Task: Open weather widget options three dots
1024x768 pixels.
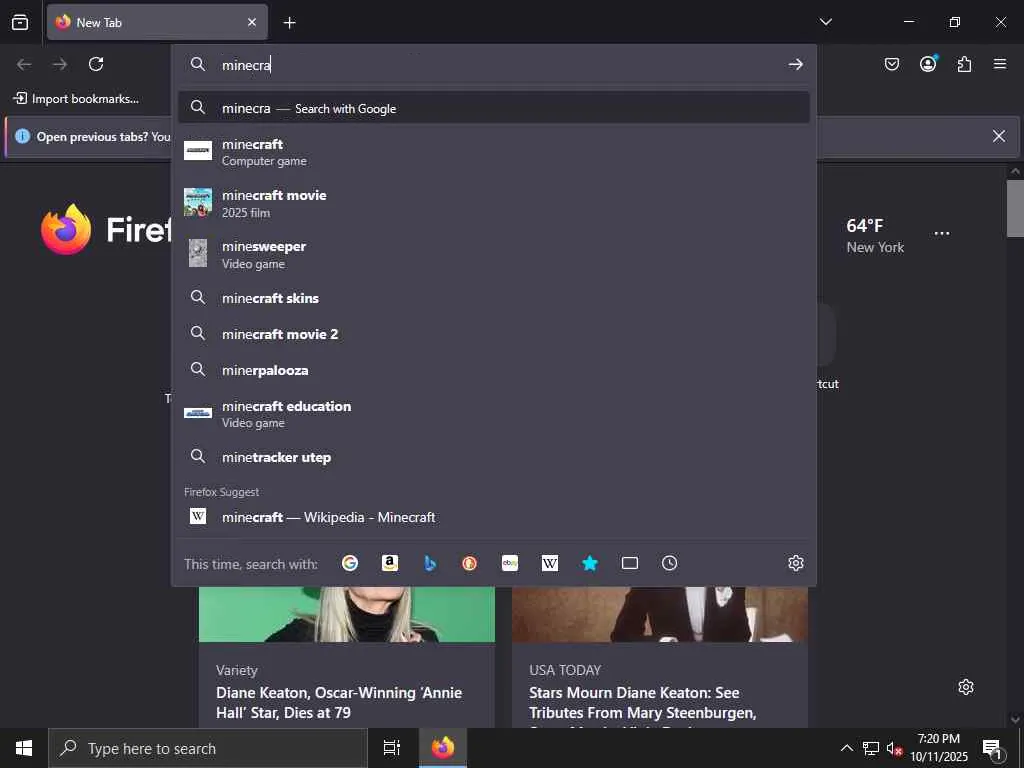Action: click(942, 233)
